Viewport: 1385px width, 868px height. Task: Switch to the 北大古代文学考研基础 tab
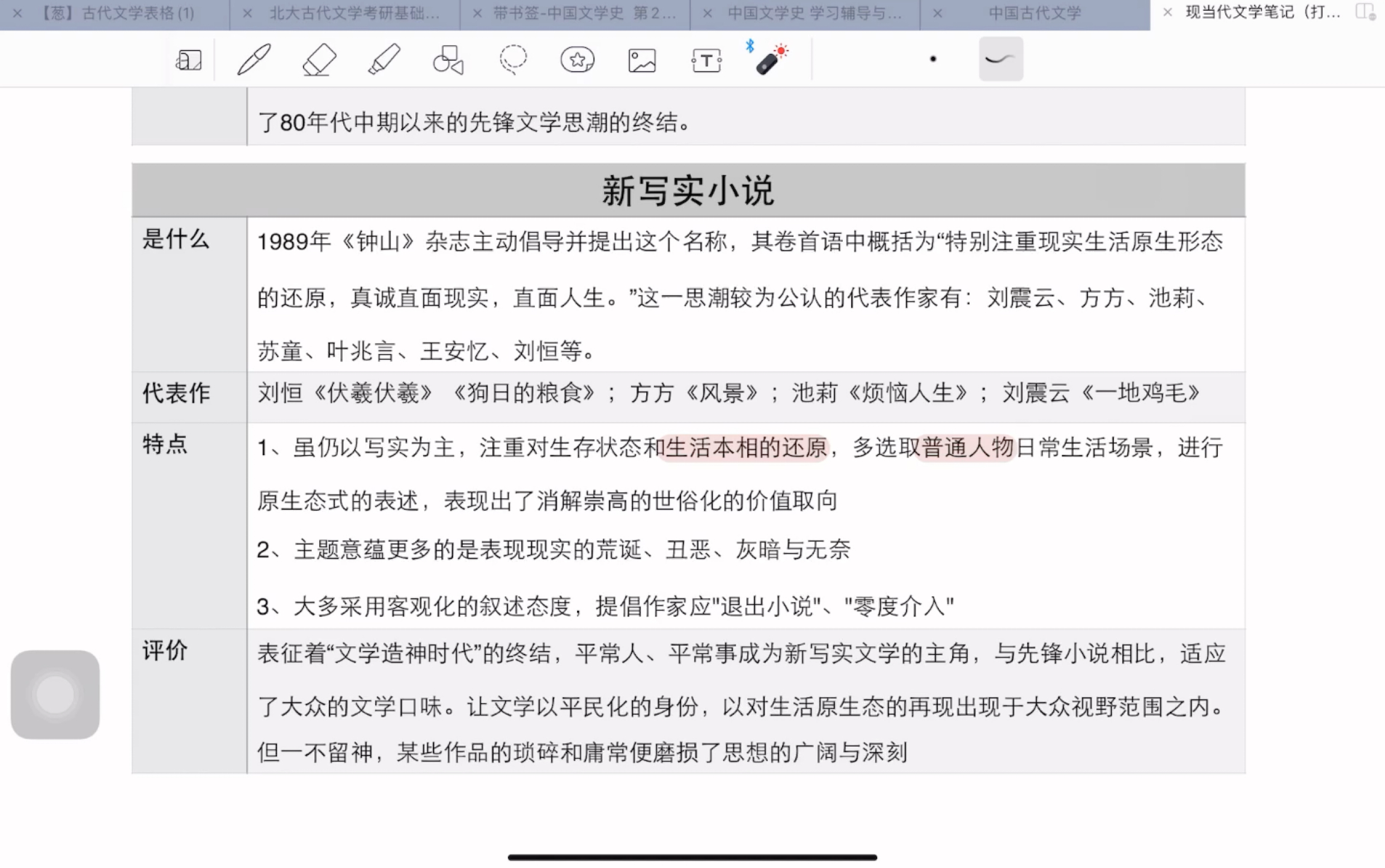(x=355, y=13)
